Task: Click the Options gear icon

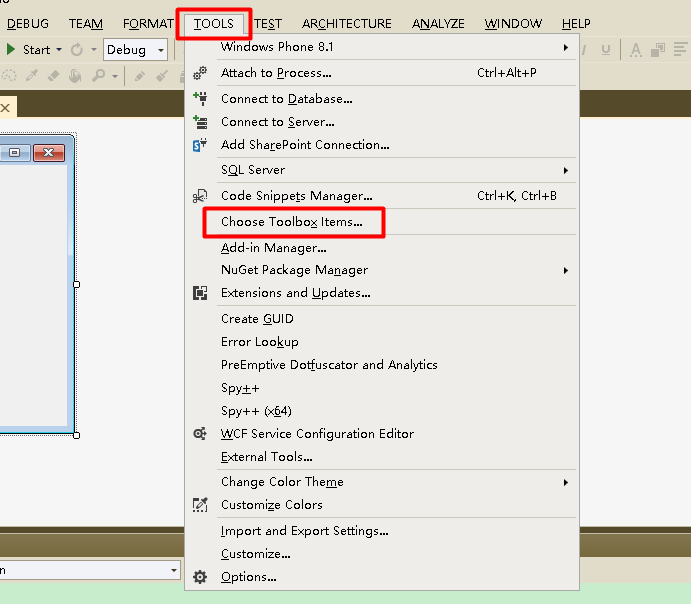Action: (200, 576)
